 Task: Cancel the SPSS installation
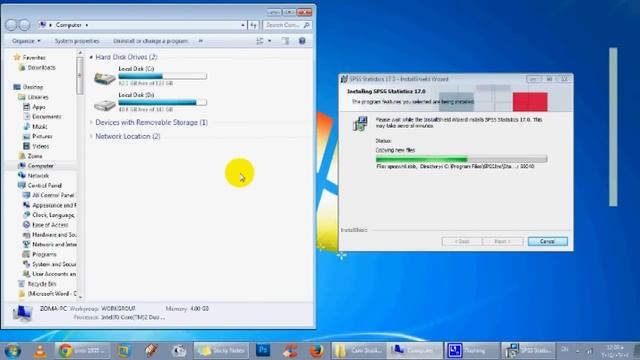pyautogui.click(x=547, y=241)
